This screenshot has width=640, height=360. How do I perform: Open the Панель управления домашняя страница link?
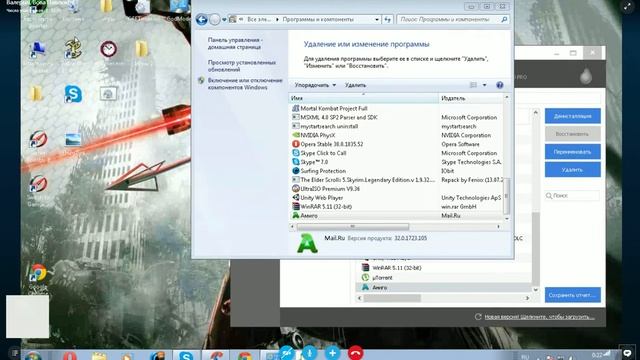tap(235, 43)
